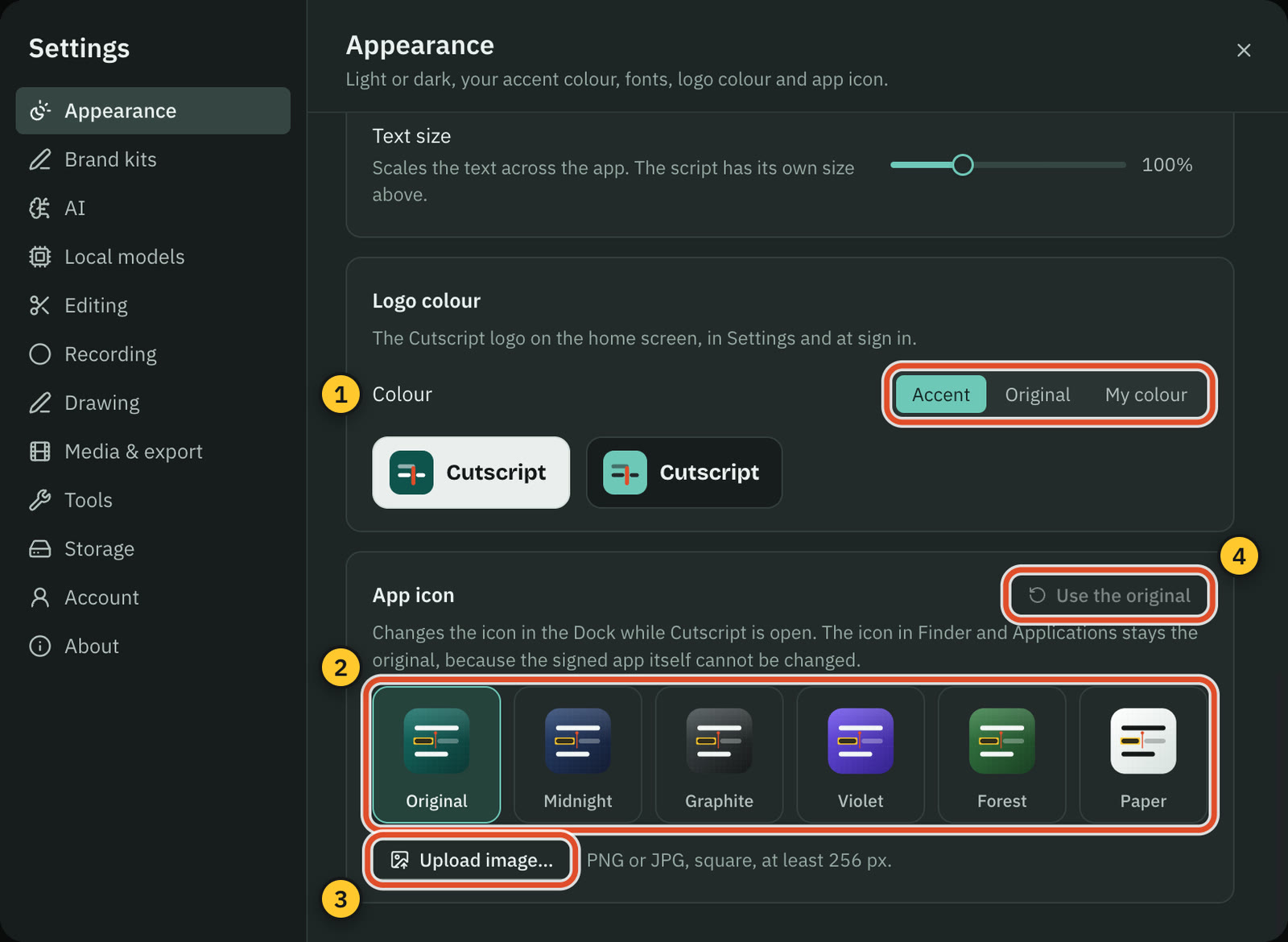The width and height of the screenshot is (1288, 942).
Task: Choose the My colour logo option
Action: pyautogui.click(x=1146, y=395)
